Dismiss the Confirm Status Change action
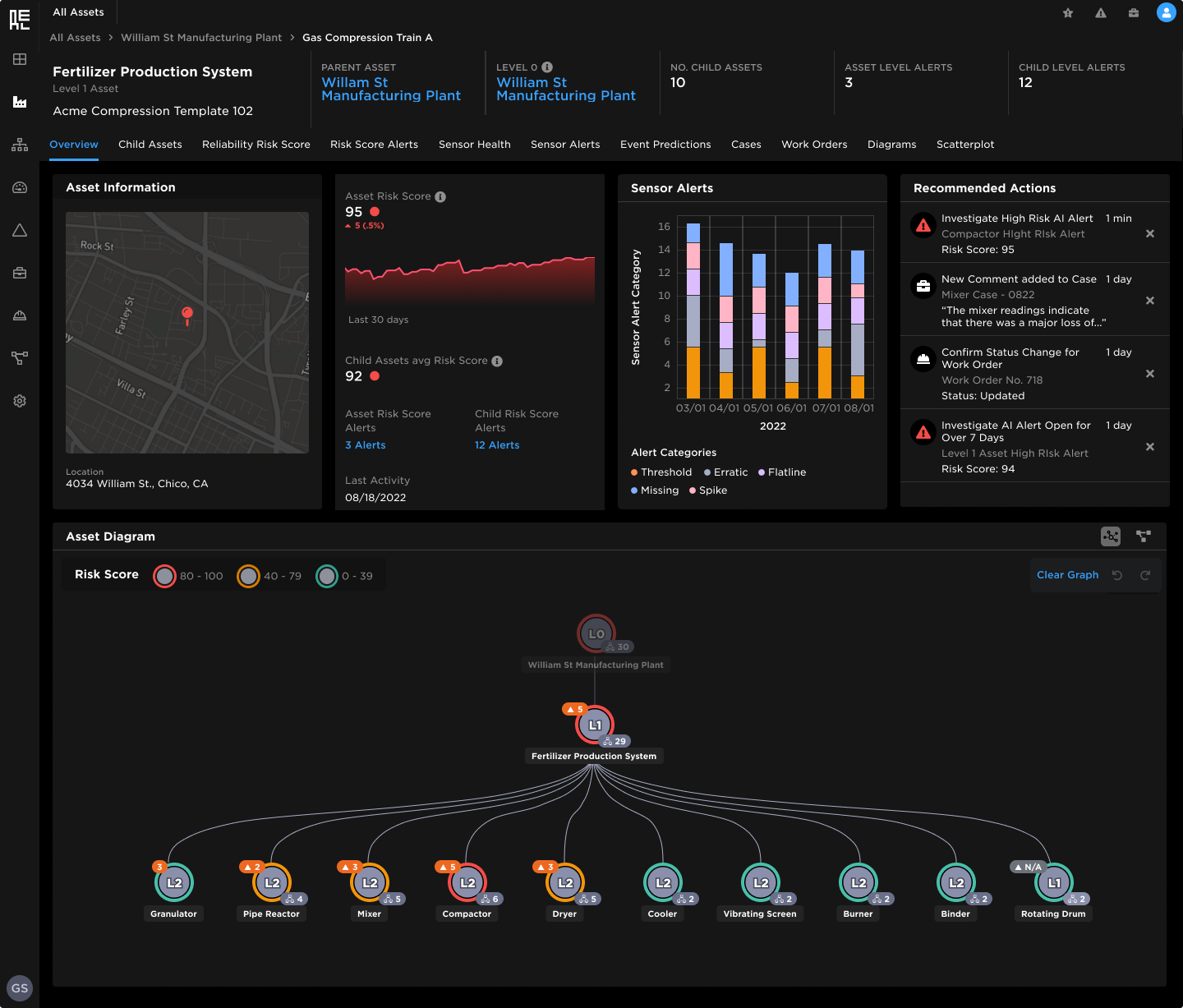This screenshot has width=1183, height=1008. (x=1150, y=374)
